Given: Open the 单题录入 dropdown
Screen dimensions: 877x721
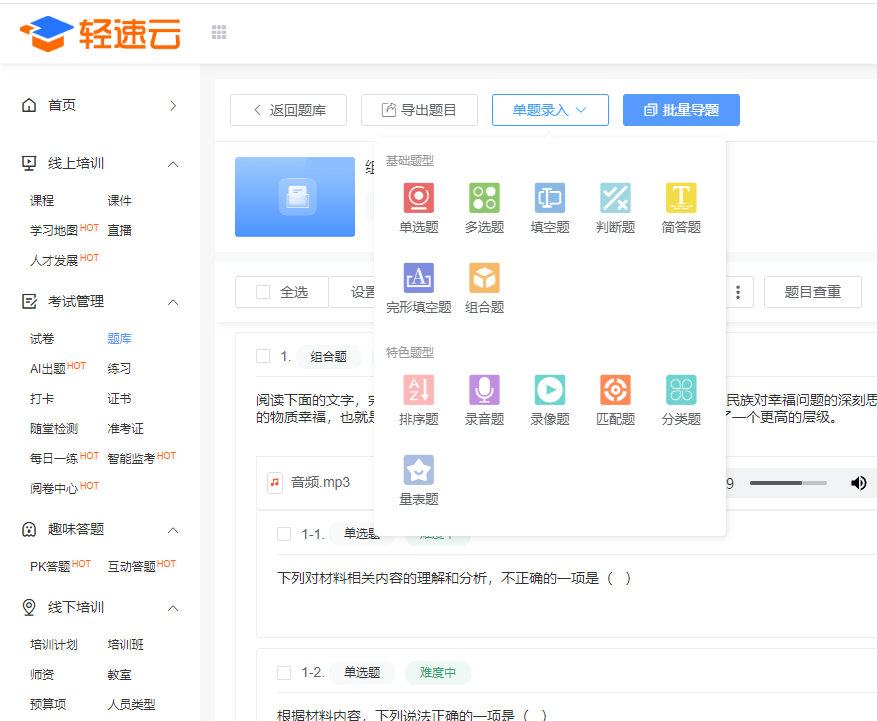Looking at the screenshot, I should click(x=550, y=110).
